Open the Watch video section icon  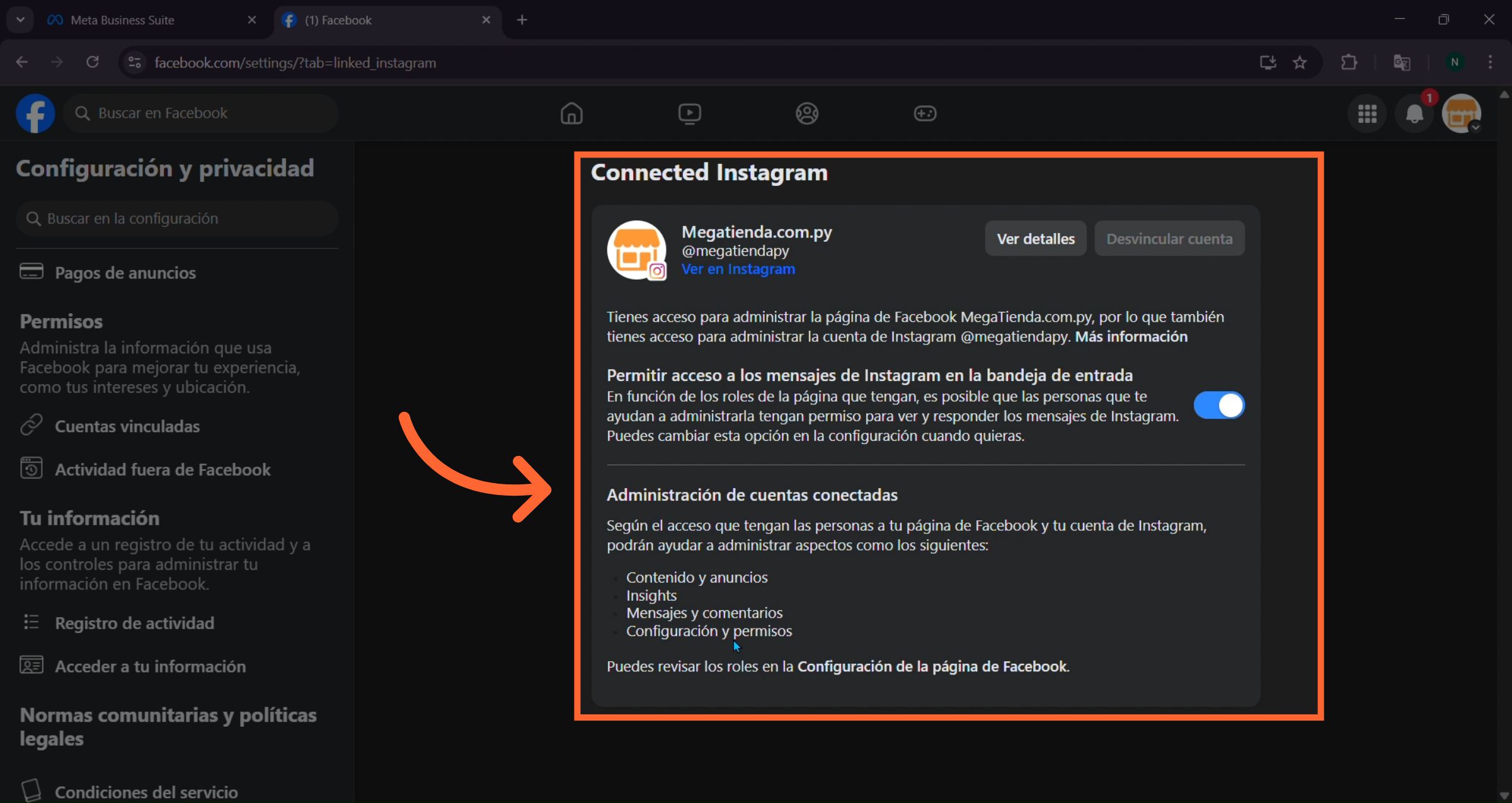coord(690,113)
